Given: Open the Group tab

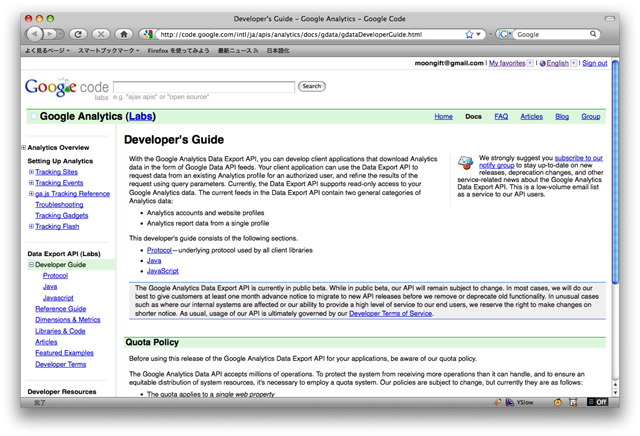Looking at the screenshot, I should coord(591,116).
